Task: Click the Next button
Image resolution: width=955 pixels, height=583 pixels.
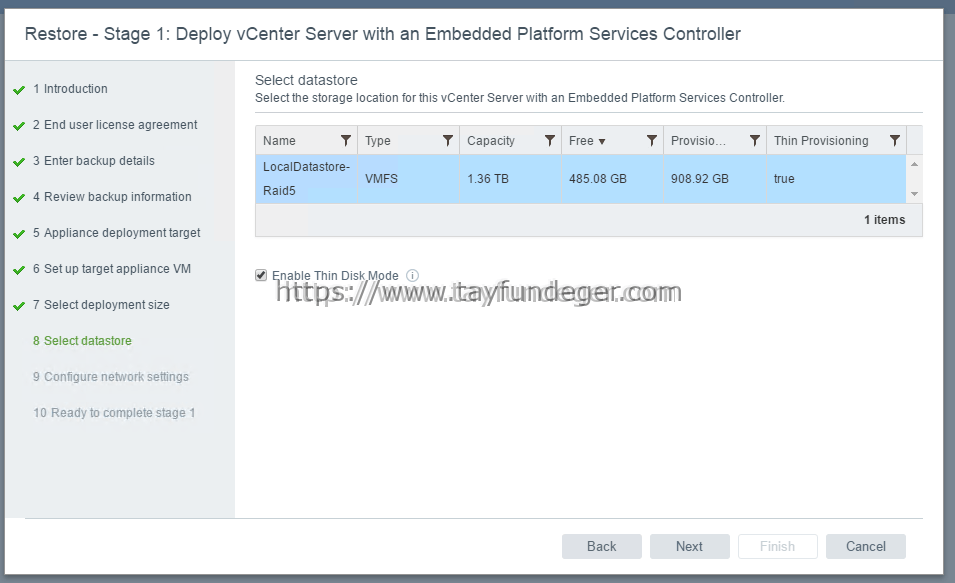Action: click(689, 546)
